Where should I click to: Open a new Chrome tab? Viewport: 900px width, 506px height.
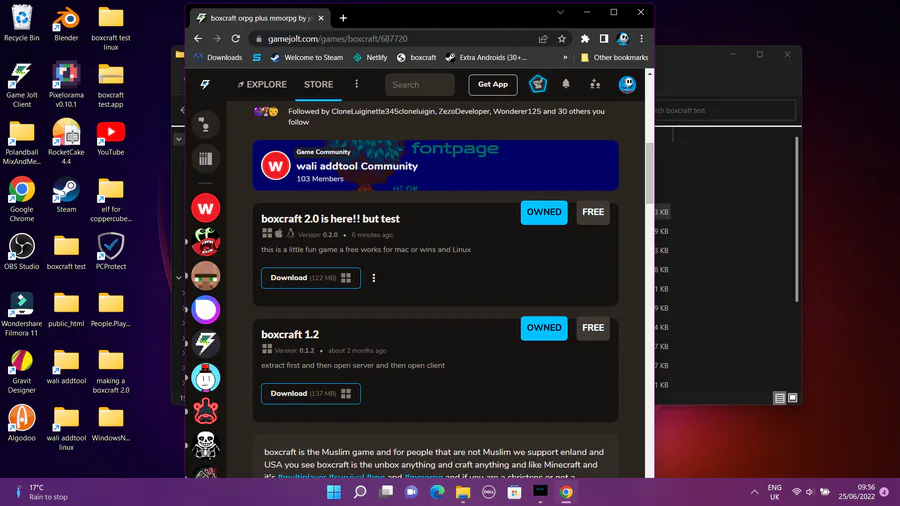(x=343, y=18)
